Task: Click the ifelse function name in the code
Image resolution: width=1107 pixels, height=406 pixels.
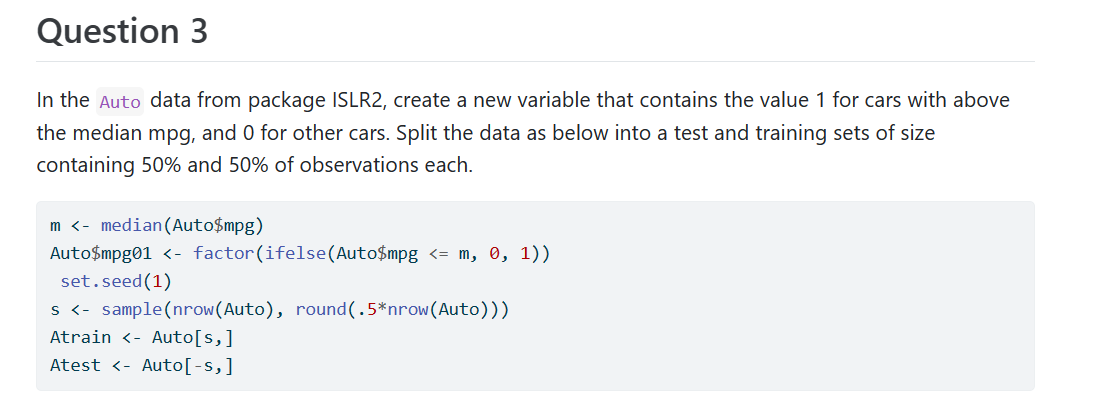Action: tap(296, 253)
